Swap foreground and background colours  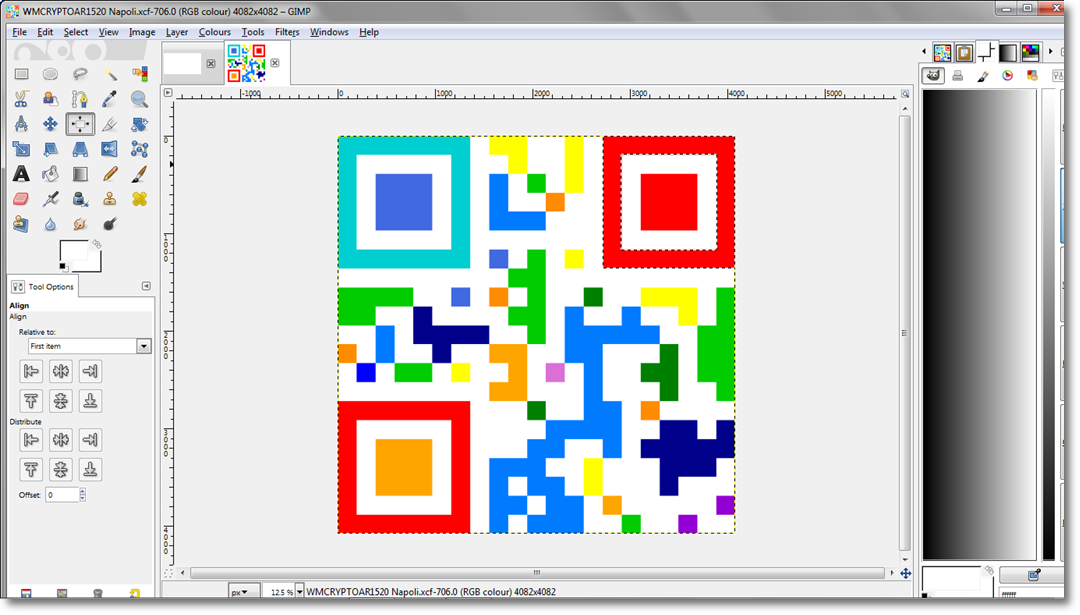coord(96,244)
